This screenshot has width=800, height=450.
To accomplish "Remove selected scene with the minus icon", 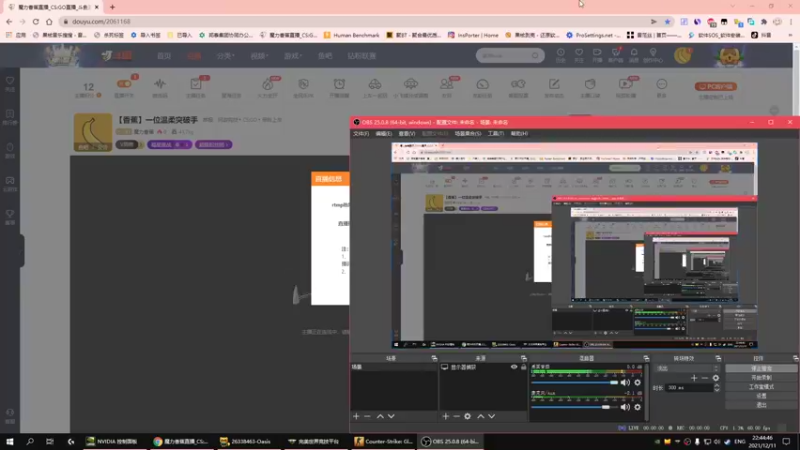I will tap(367, 416).
